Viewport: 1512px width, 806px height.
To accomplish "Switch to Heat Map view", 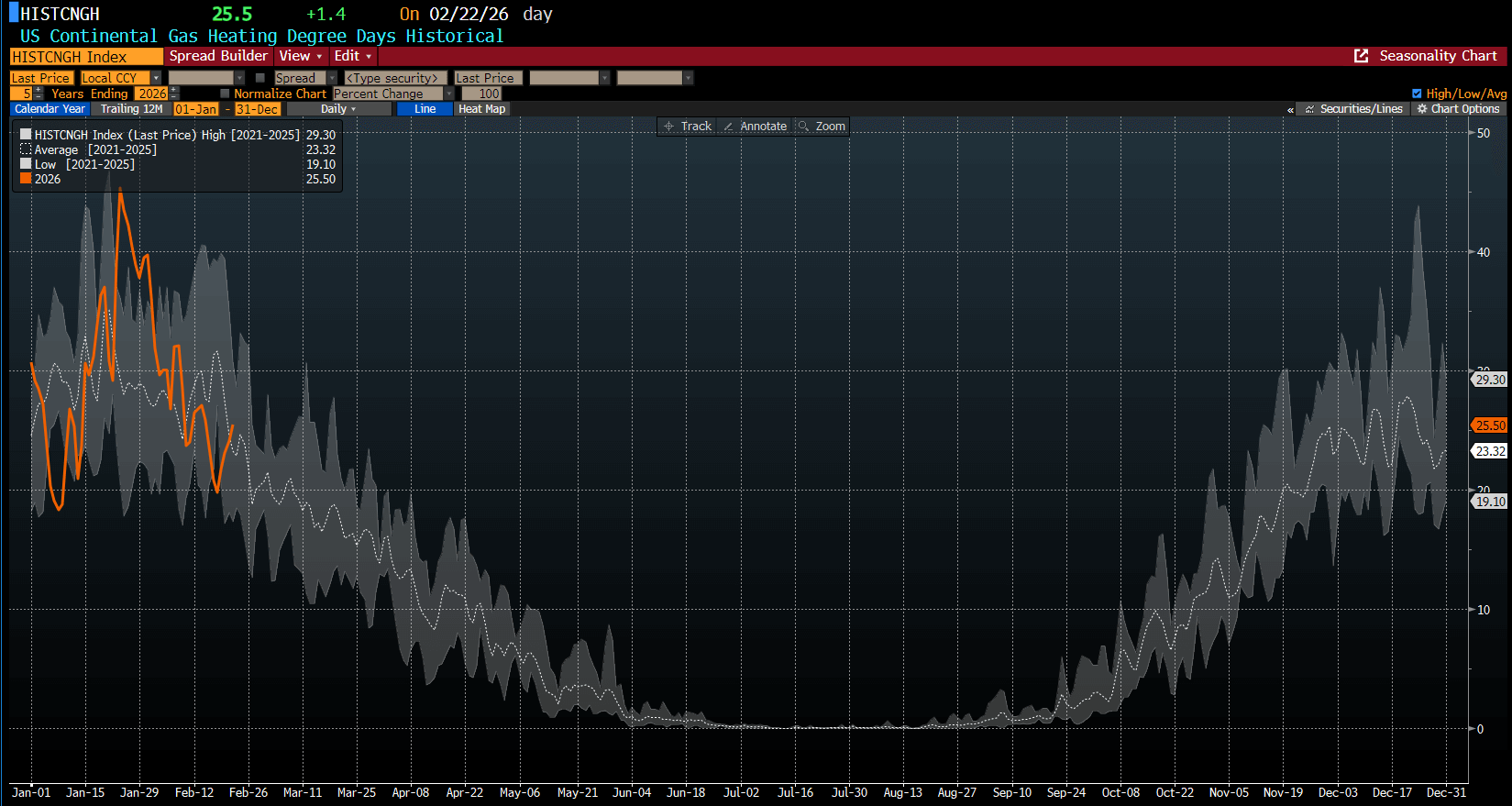I will 481,109.
